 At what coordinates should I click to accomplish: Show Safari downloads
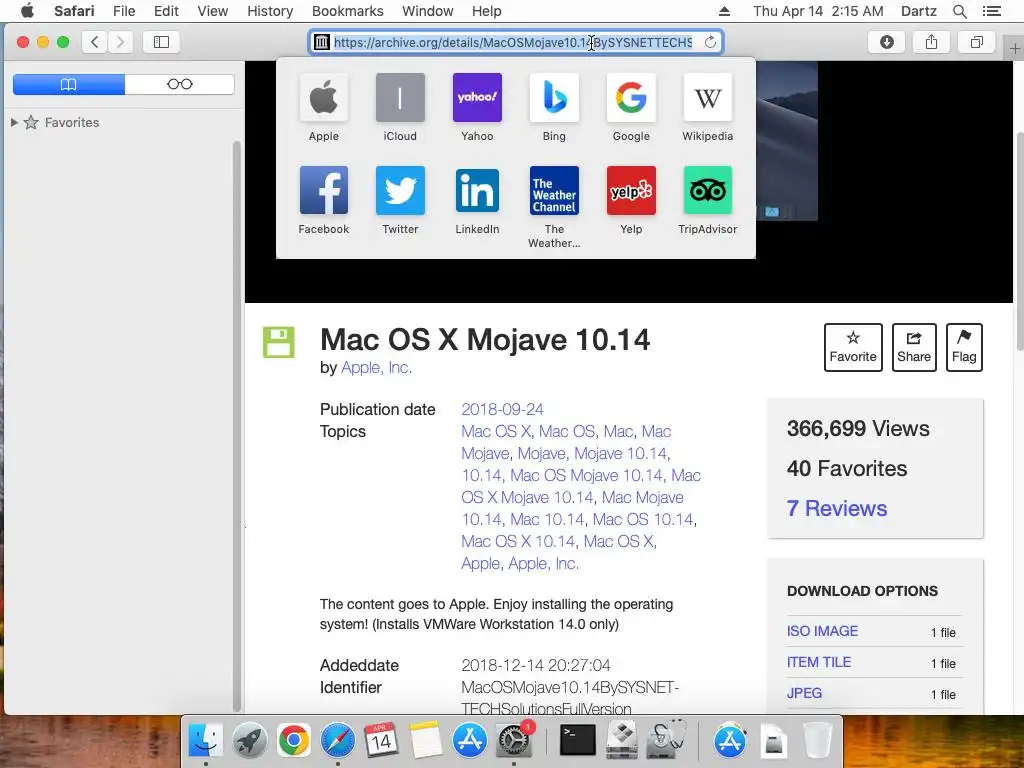click(x=887, y=42)
